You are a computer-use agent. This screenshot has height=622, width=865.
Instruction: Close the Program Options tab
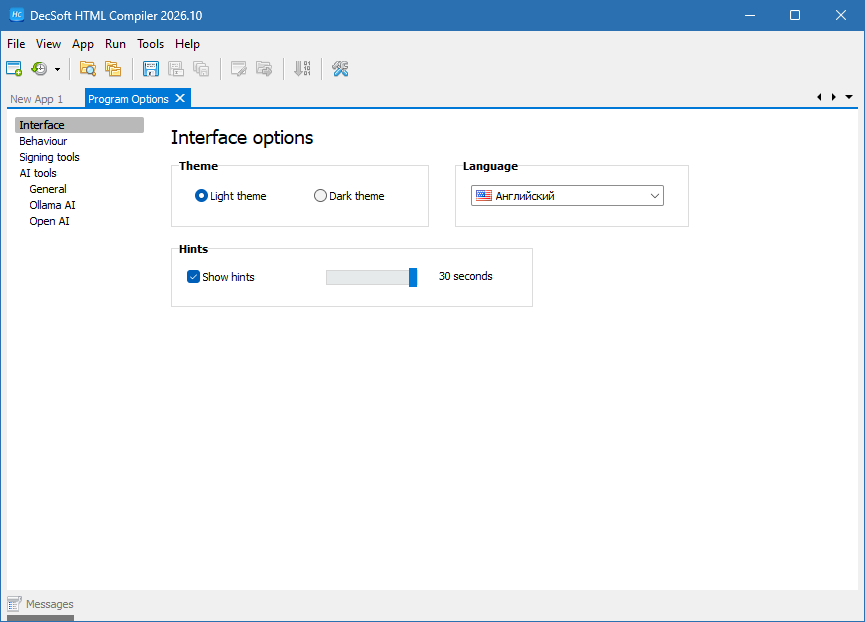180,98
